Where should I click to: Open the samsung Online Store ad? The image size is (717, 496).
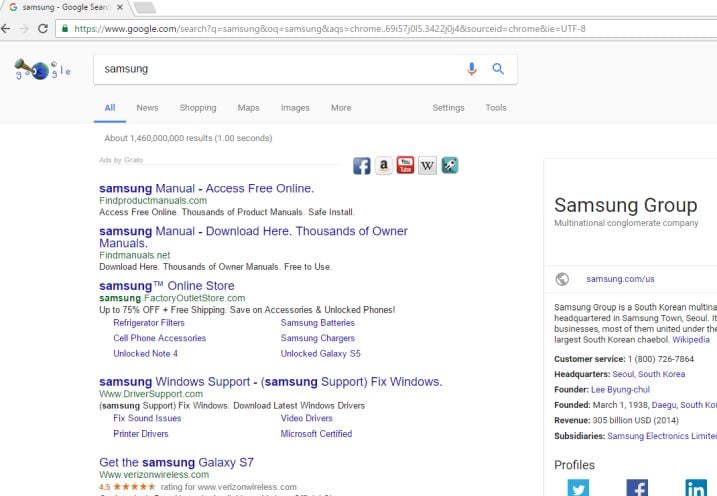pyautogui.click(x=166, y=286)
